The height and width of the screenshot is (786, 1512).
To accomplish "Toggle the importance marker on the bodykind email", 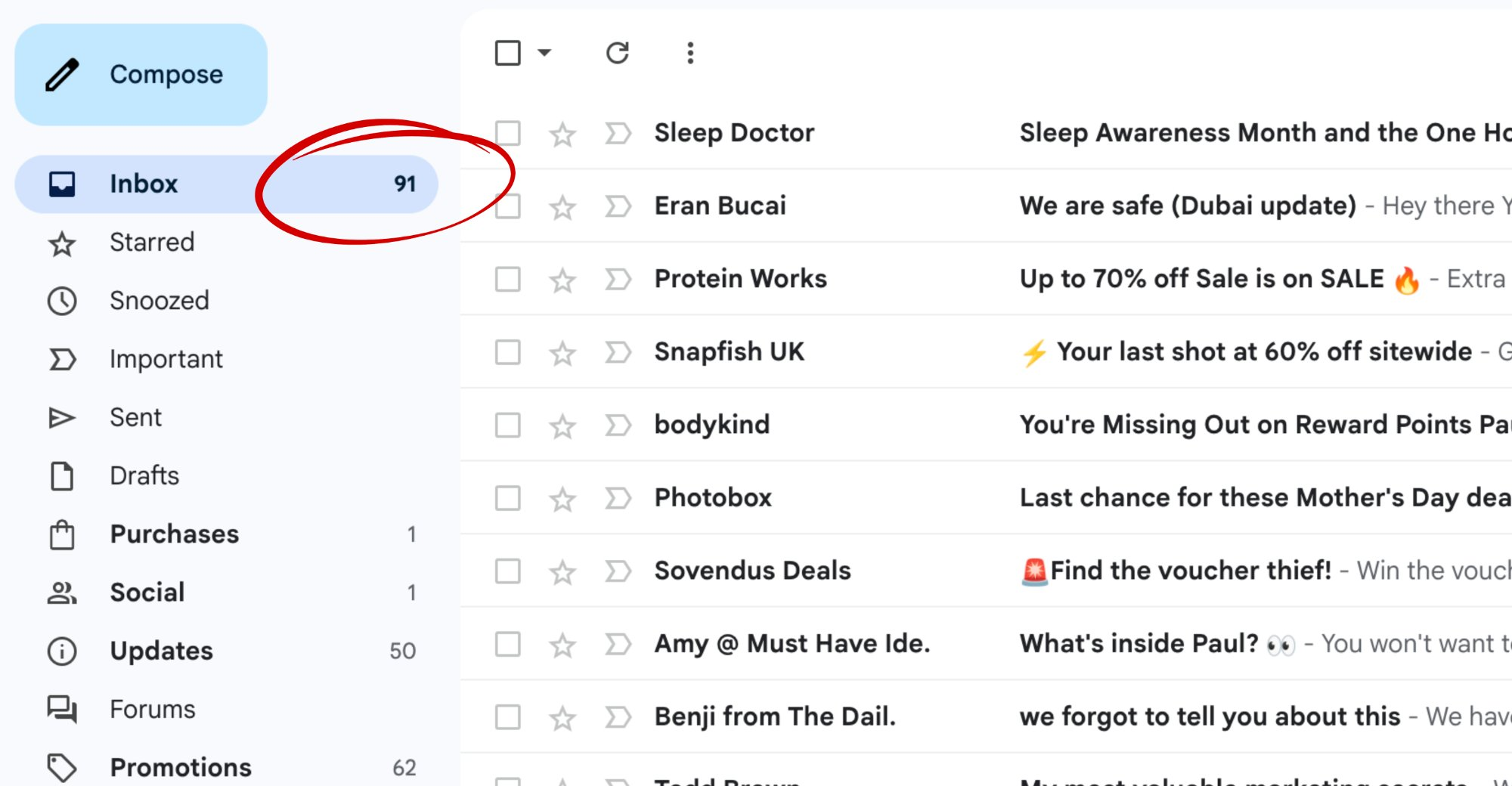I will pos(618,425).
